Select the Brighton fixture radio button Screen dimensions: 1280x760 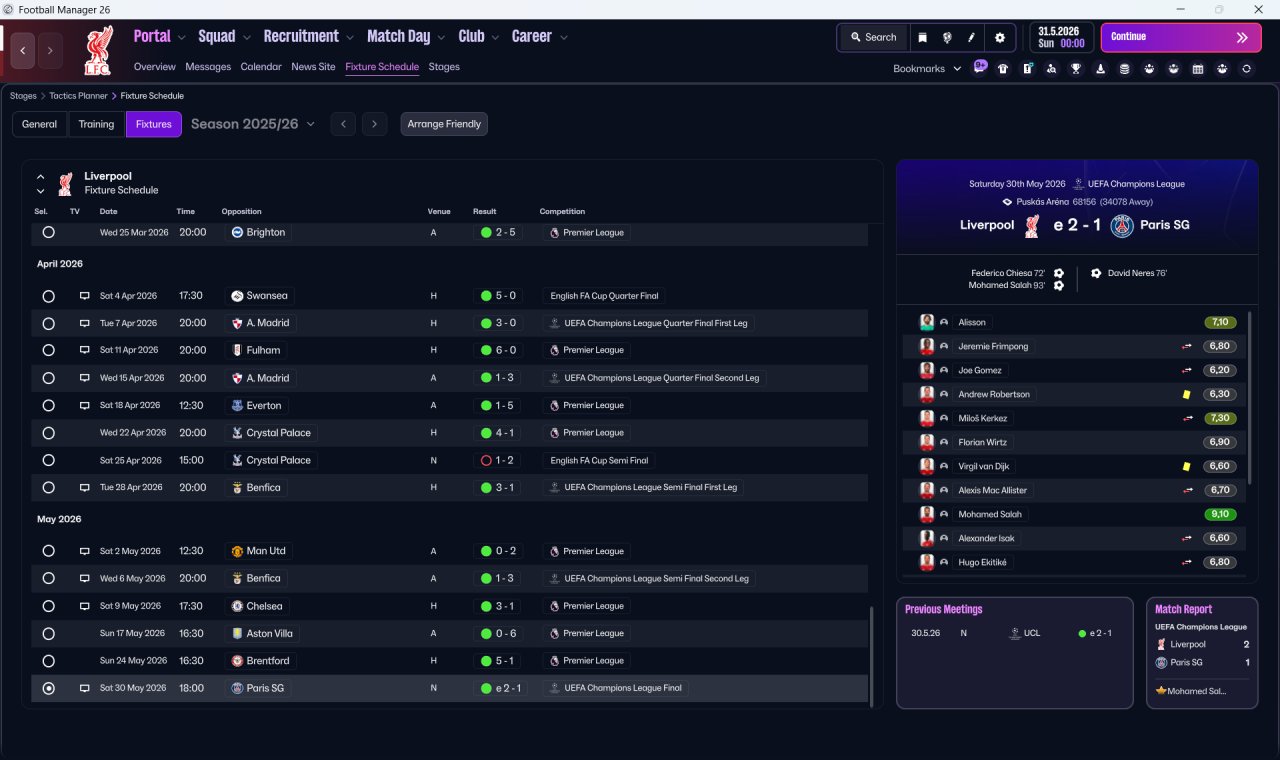coord(48,232)
